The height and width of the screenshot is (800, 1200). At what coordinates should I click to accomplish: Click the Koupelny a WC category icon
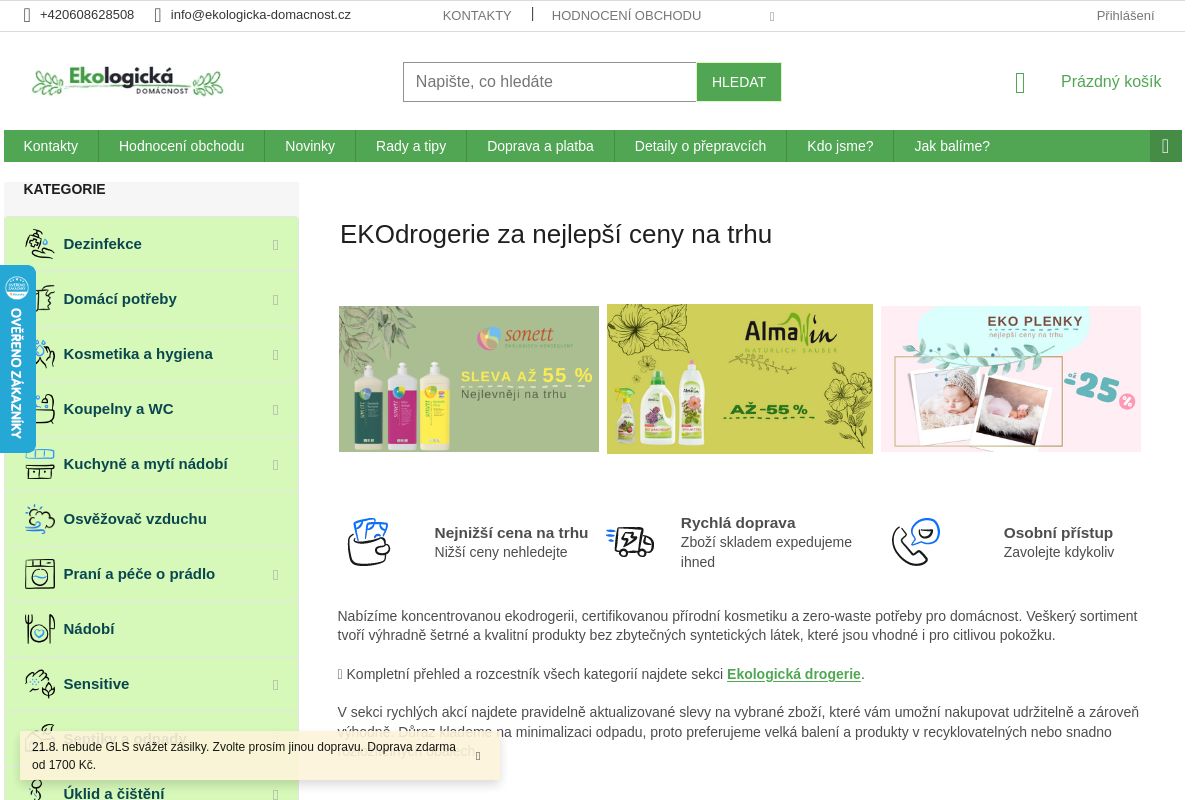[x=40, y=409]
